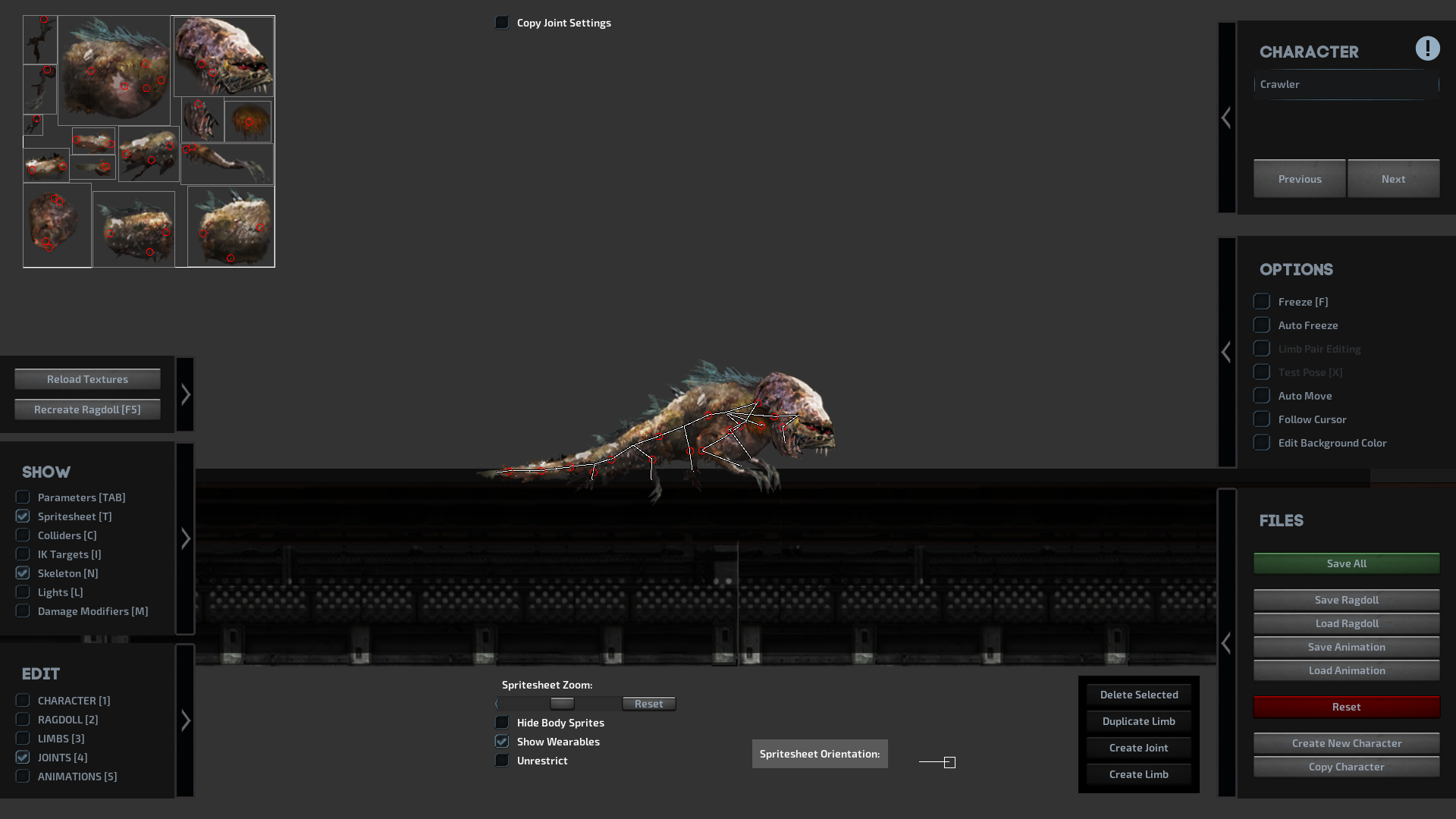Screen dimensions: 1456x819
Task: Click the Crawler character name field
Action: point(1346,84)
